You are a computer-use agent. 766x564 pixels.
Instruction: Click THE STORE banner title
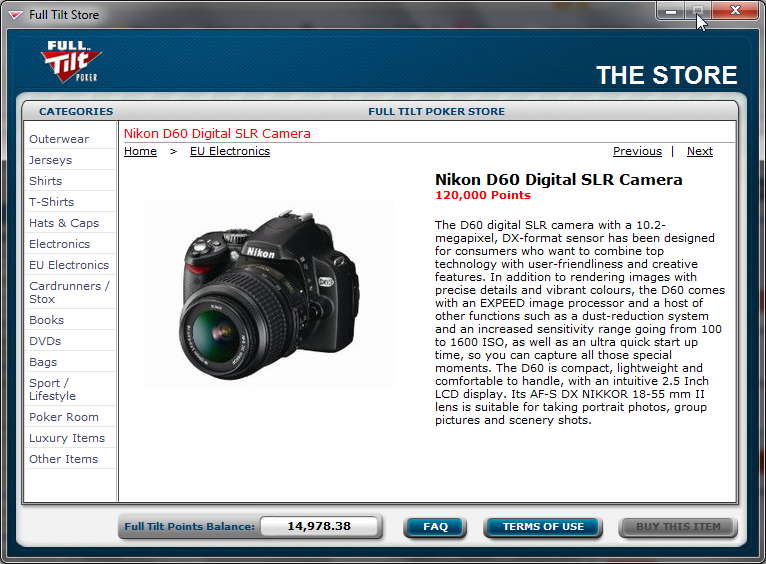[x=667, y=75]
